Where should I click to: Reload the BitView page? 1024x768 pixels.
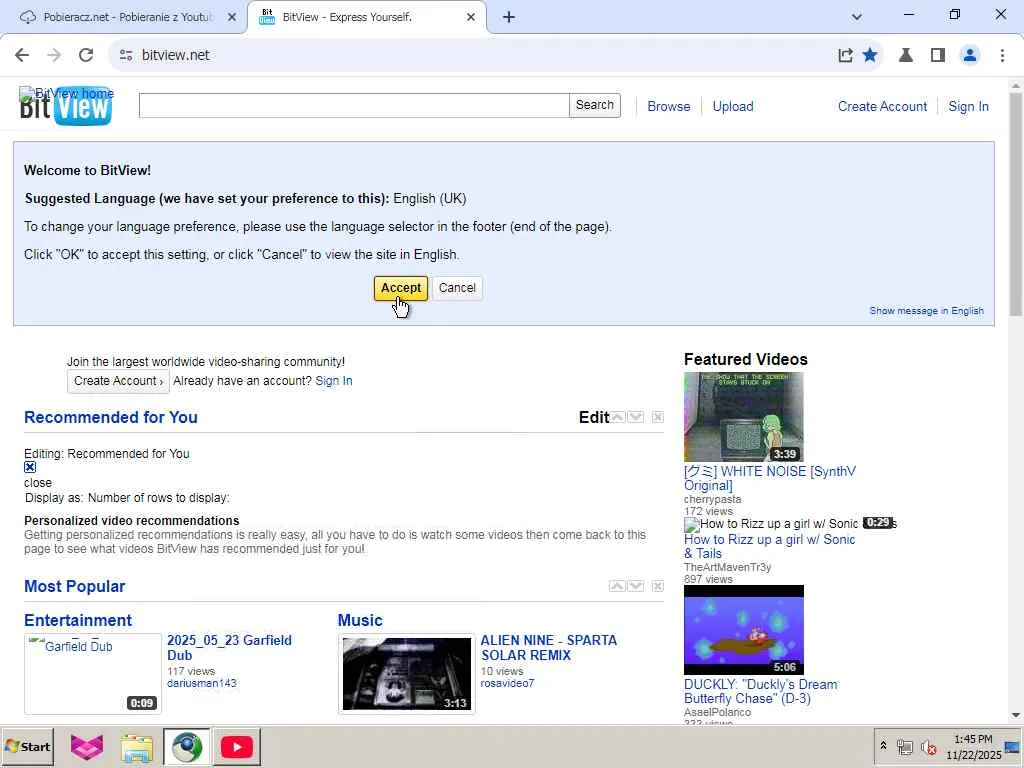coord(86,56)
